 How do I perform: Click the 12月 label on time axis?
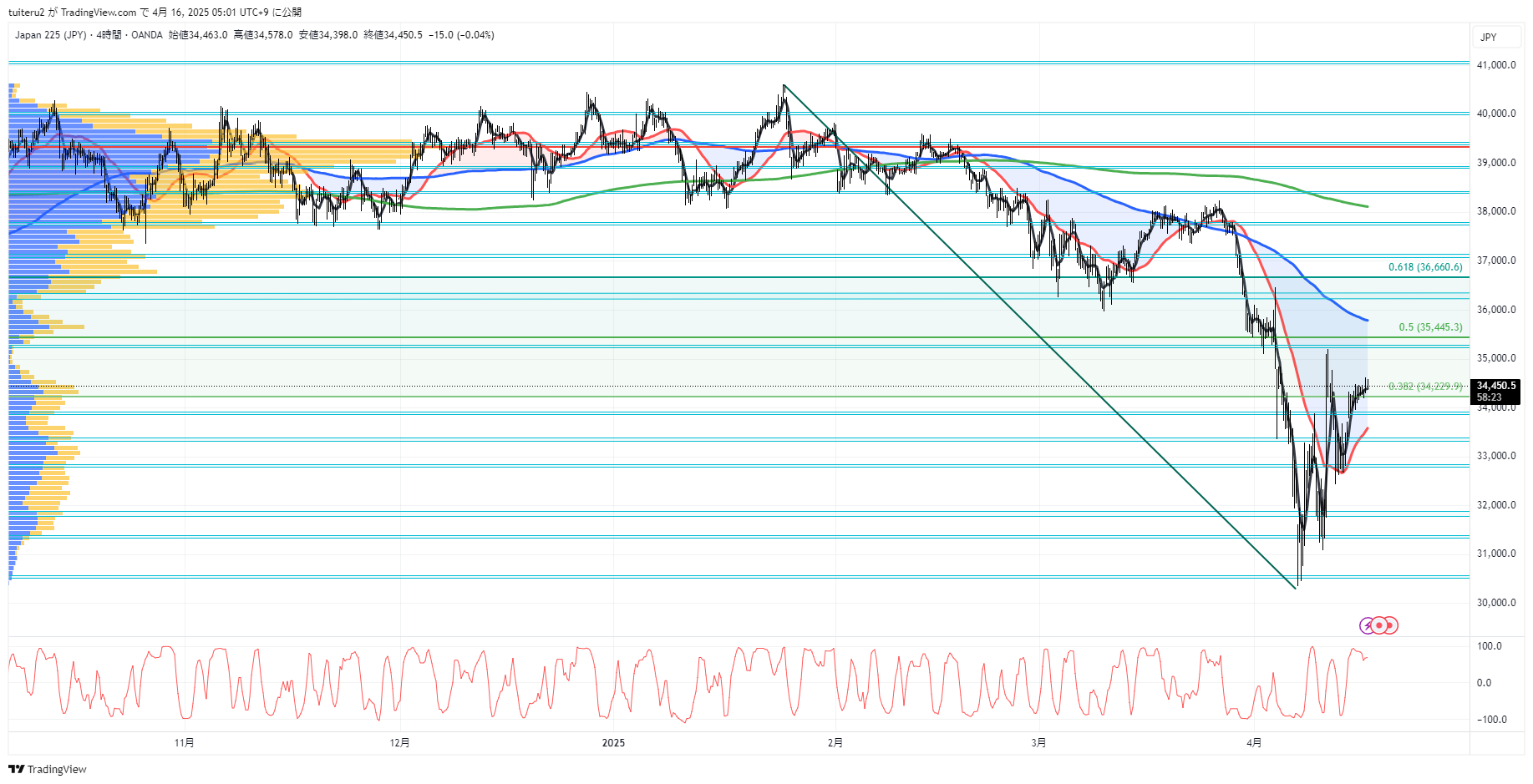coord(400,743)
